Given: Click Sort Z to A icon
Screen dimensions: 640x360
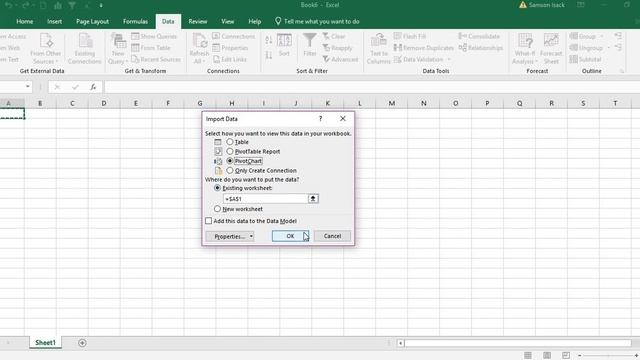Looking at the screenshot, I should [269, 55].
